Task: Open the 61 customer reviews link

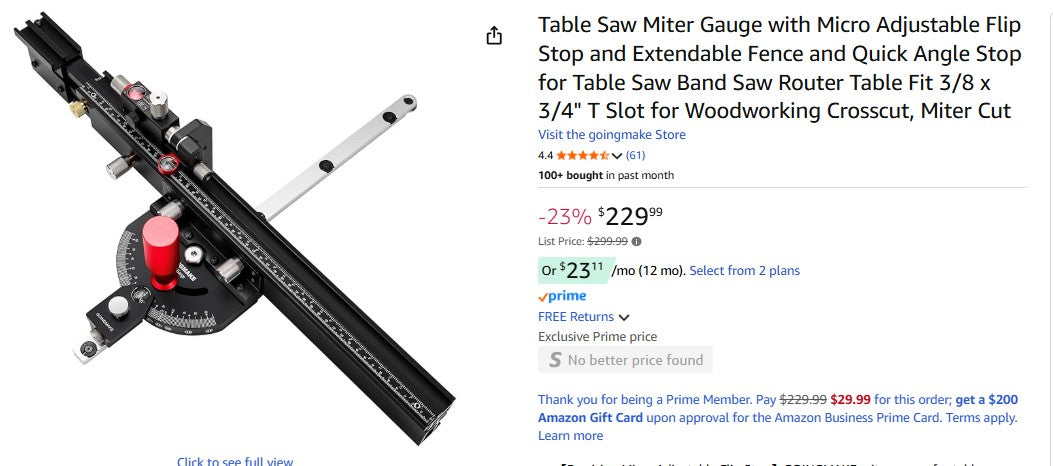Action: [x=635, y=155]
